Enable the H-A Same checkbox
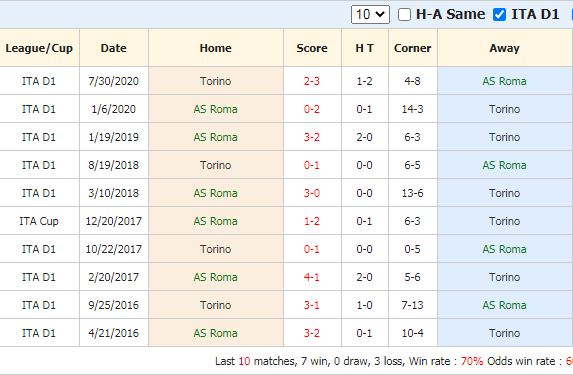 click(404, 15)
